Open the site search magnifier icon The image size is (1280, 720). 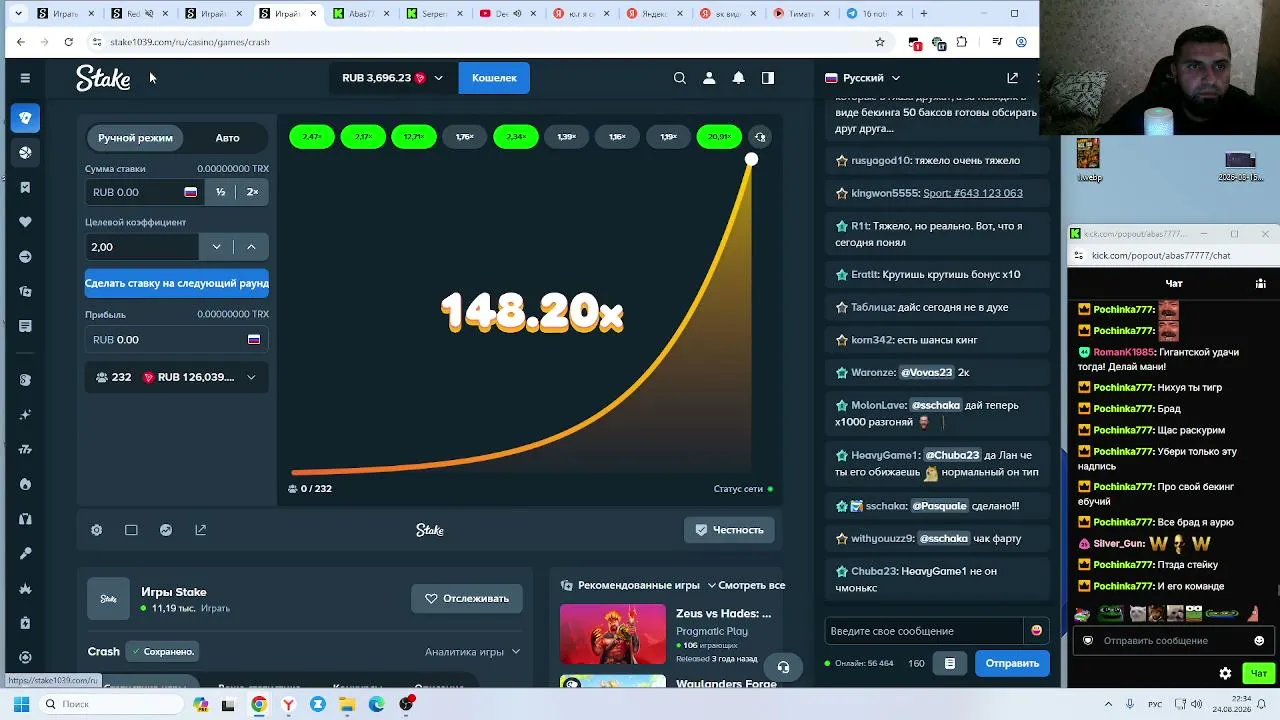coord(680,78)
